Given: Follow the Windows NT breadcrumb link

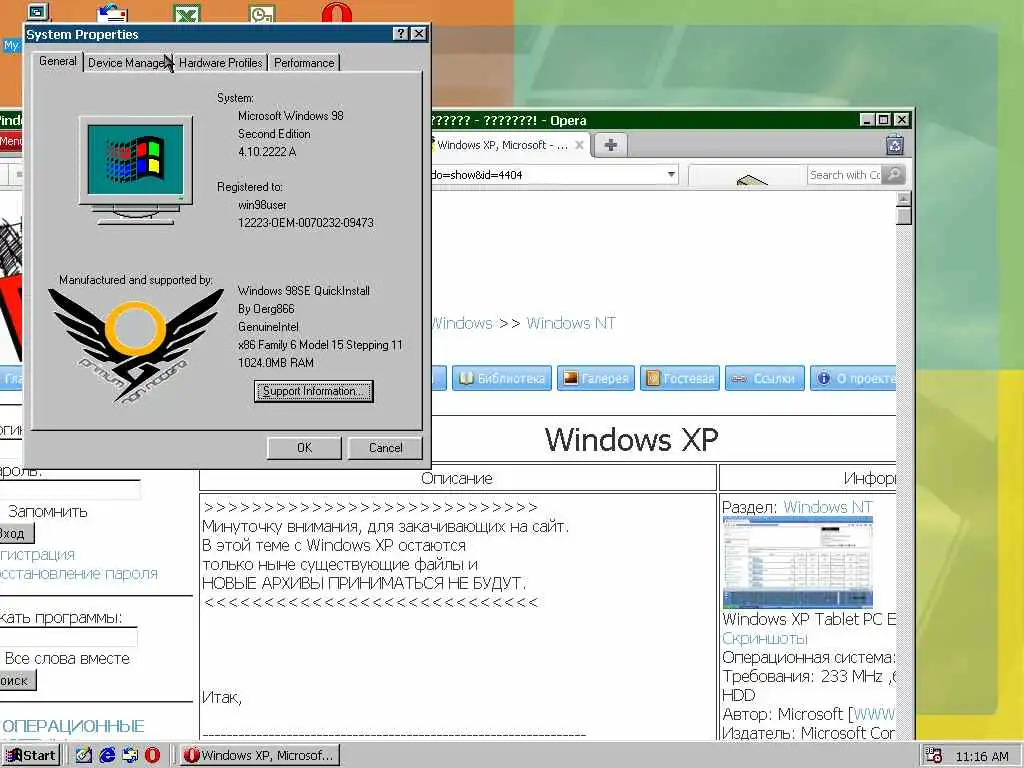Looking at the screenshot, I should point(571,323).
